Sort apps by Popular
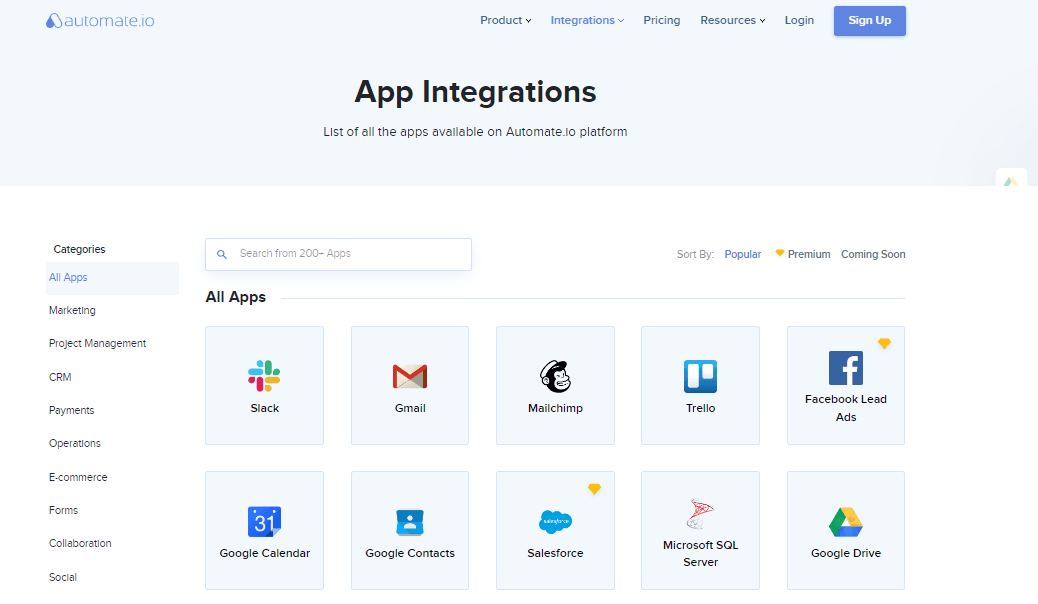 (743, 254)
